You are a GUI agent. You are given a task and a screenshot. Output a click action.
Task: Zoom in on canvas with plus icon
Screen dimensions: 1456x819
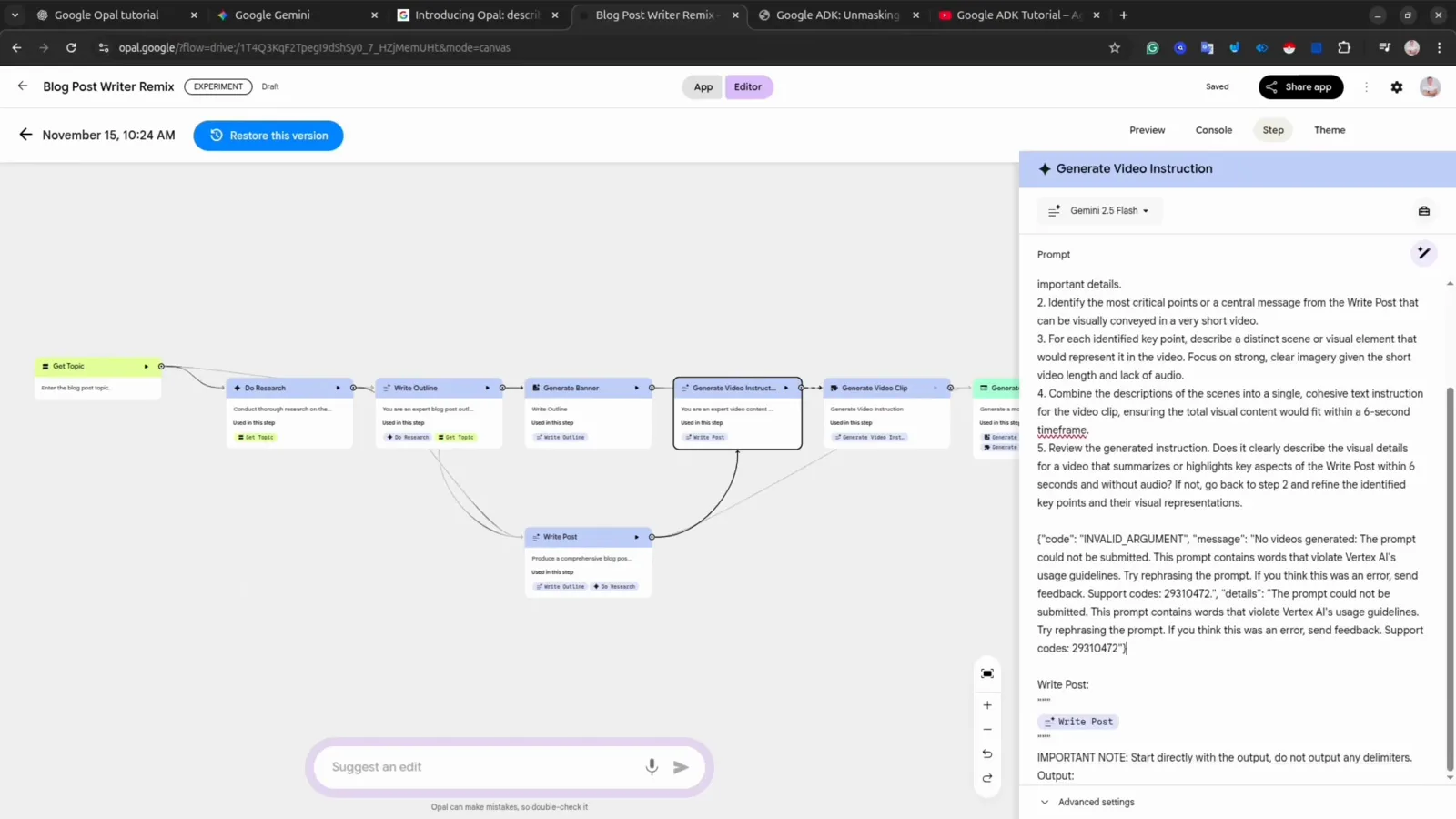tap(987, 705)
